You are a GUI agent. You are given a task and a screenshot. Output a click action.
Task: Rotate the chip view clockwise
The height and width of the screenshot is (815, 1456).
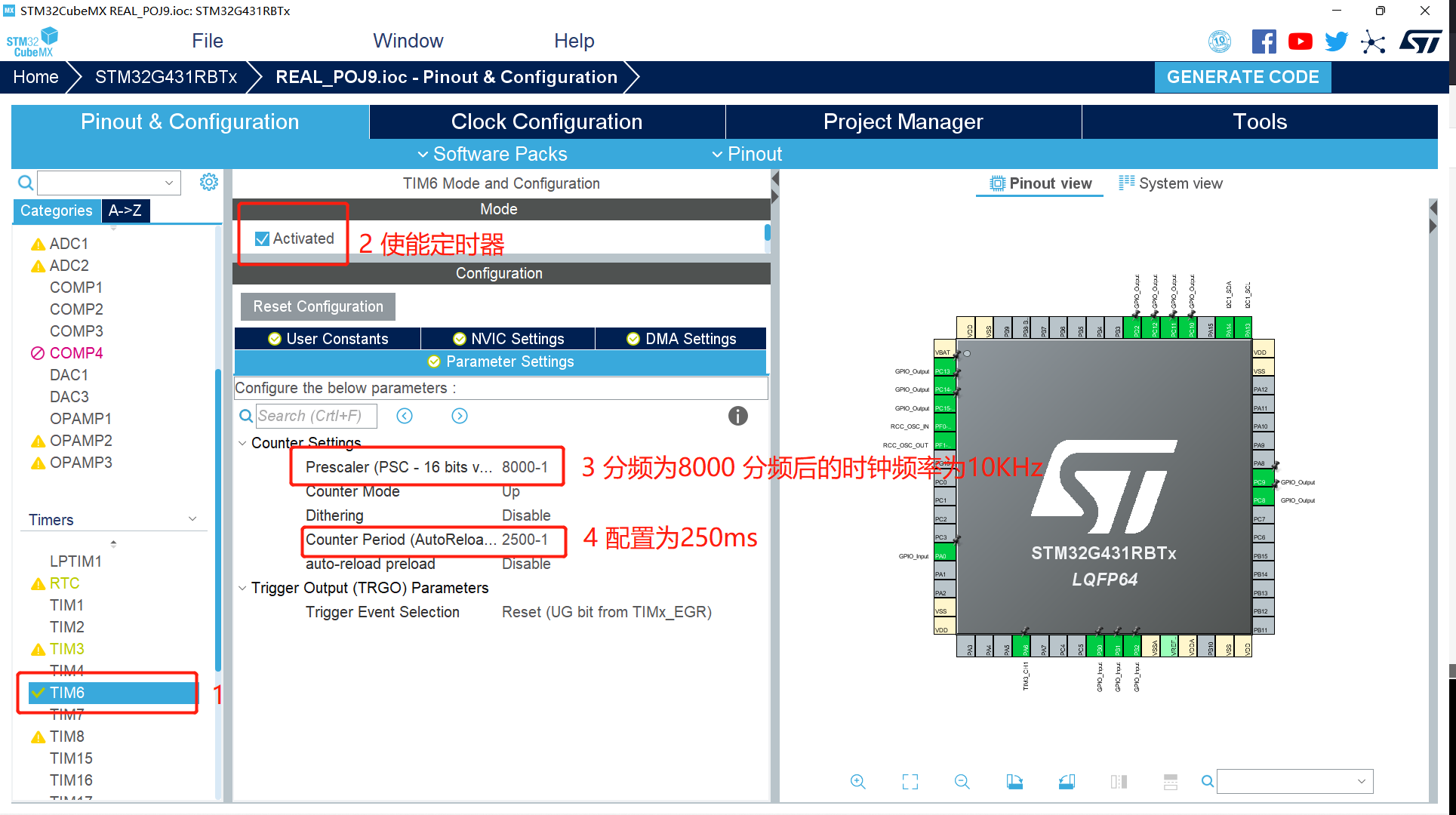(x=1014, y=782)
